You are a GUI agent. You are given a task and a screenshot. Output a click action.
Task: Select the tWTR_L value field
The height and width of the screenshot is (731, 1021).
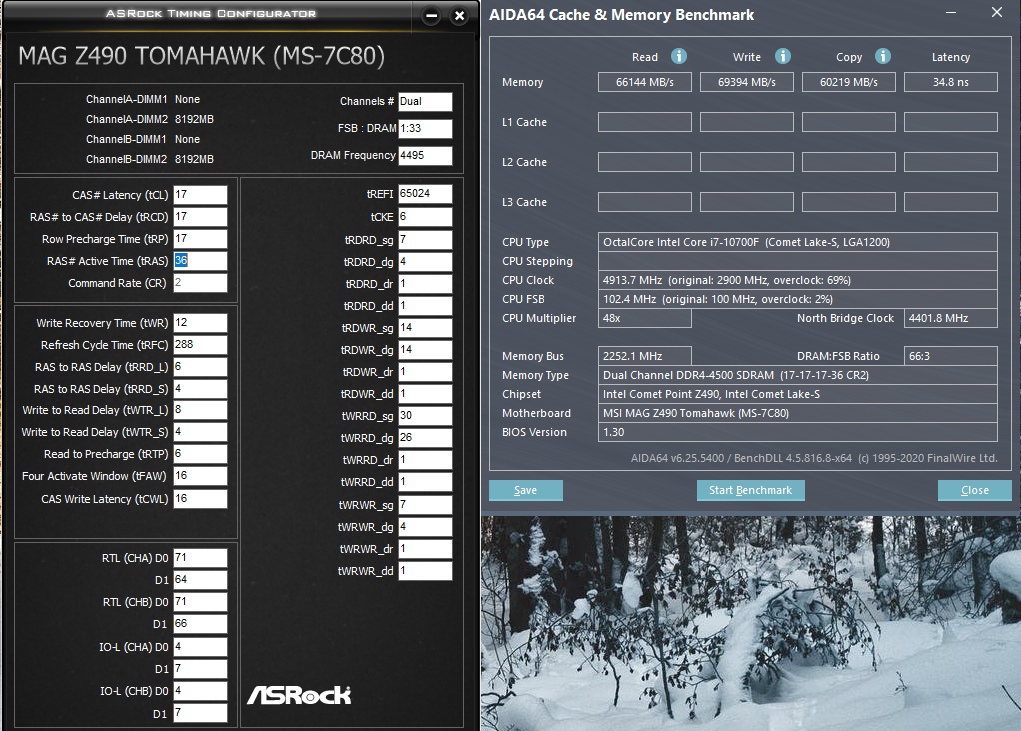tap(200, 410)
